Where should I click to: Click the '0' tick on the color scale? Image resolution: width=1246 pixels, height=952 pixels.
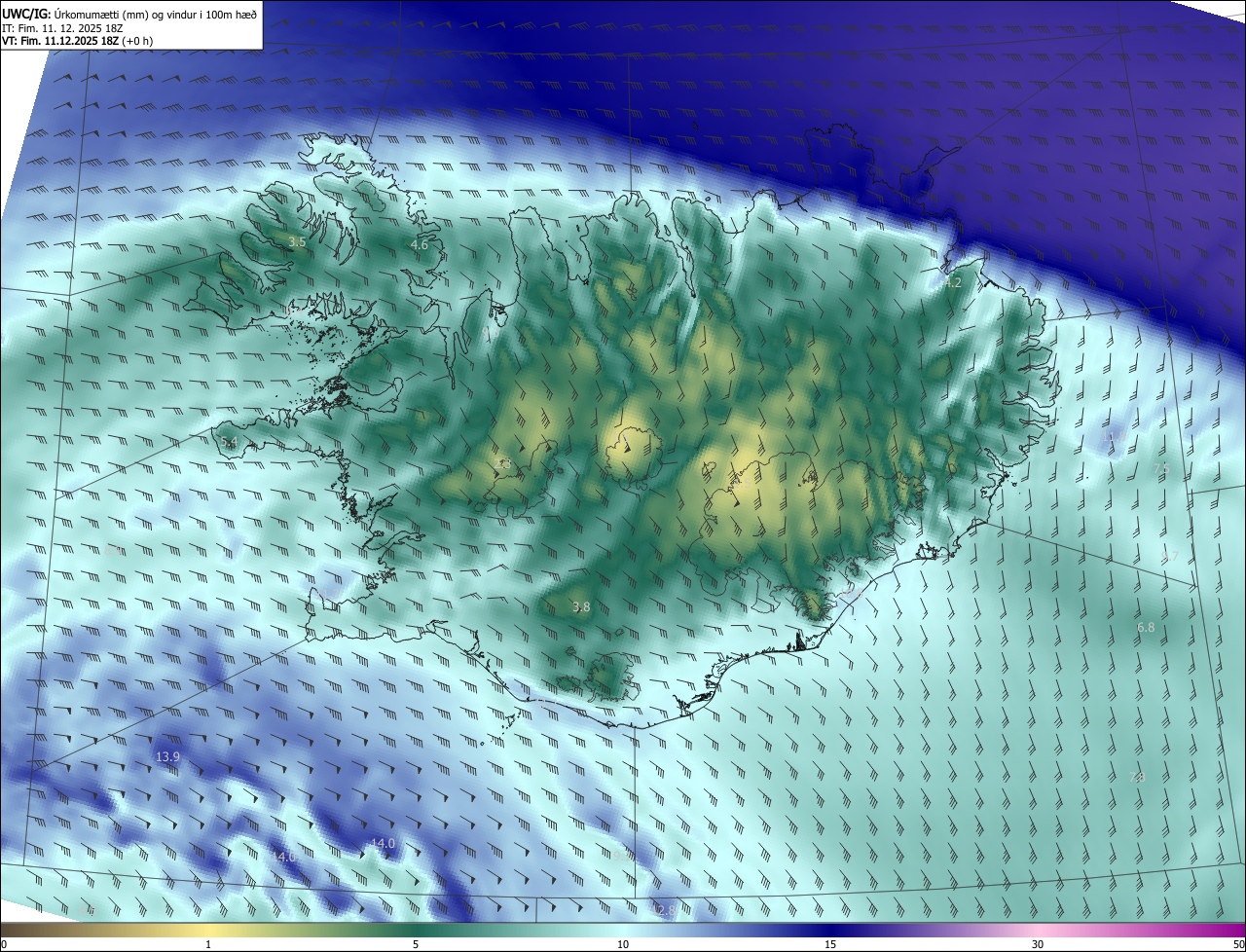pos(4,944)
